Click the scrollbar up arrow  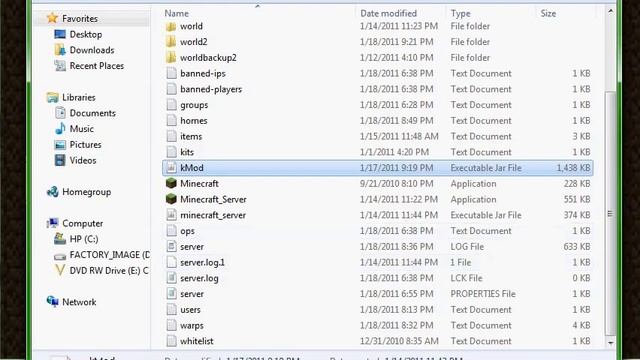pos(611,11)
